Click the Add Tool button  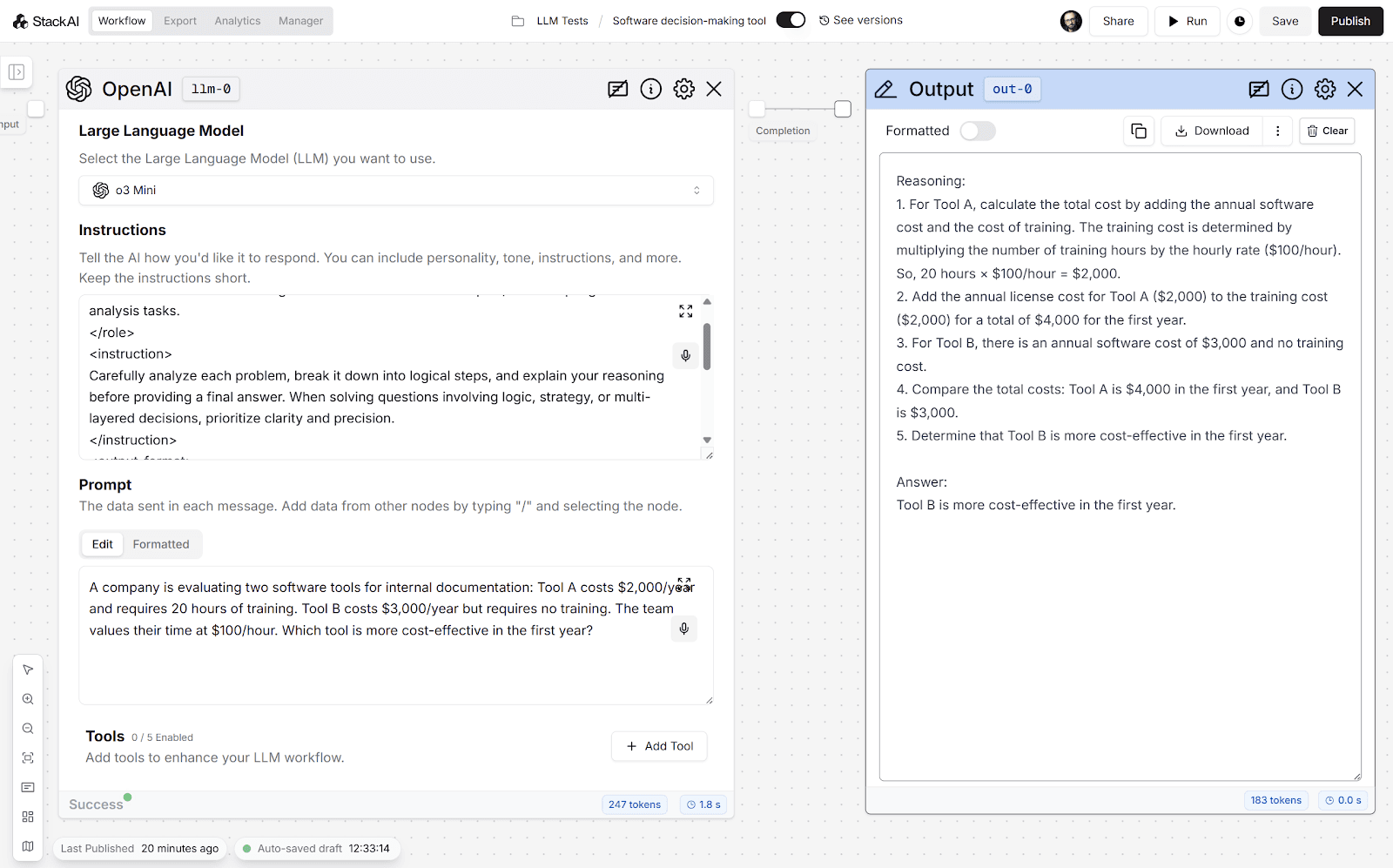point(660,746)
